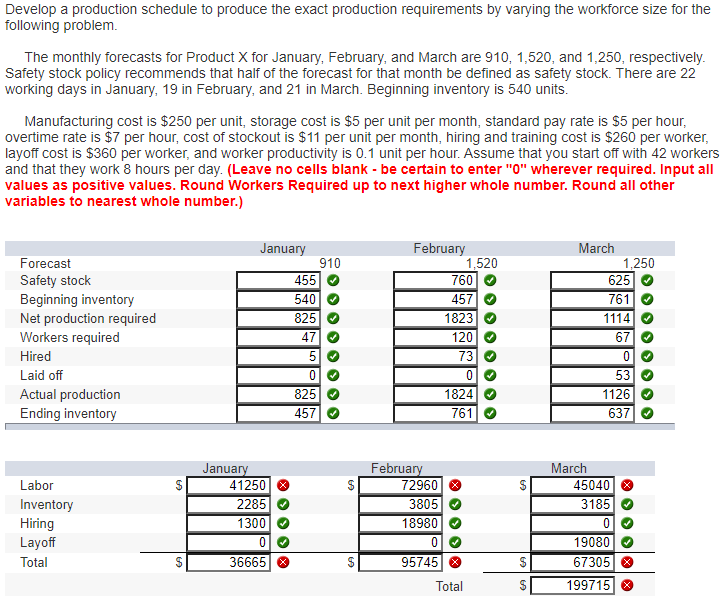Edit March Layoff cost field 19080
Image resolution: width=720 pixels, height=596 pixels.
[x=572, y=543]
